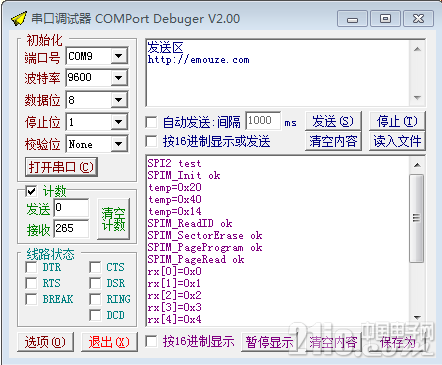Viewport: 442px width, 365px height.
Task: Click the 'SPIM_SectorErase ok' line
Action: [x=205, y=235]
